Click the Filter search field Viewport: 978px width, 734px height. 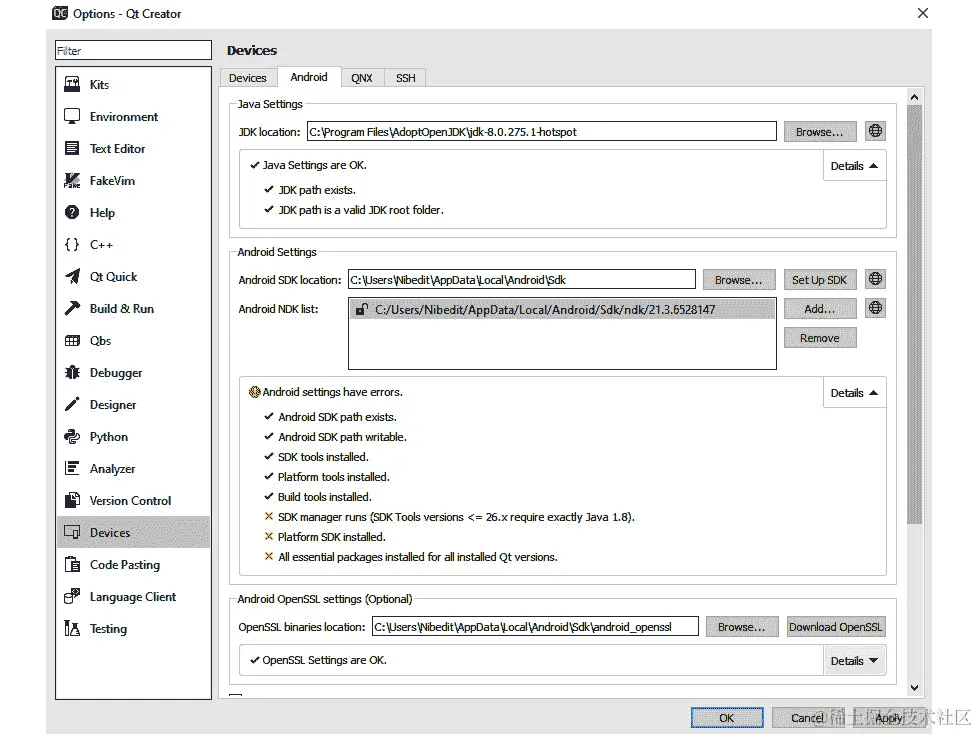[x=133, y=51]
